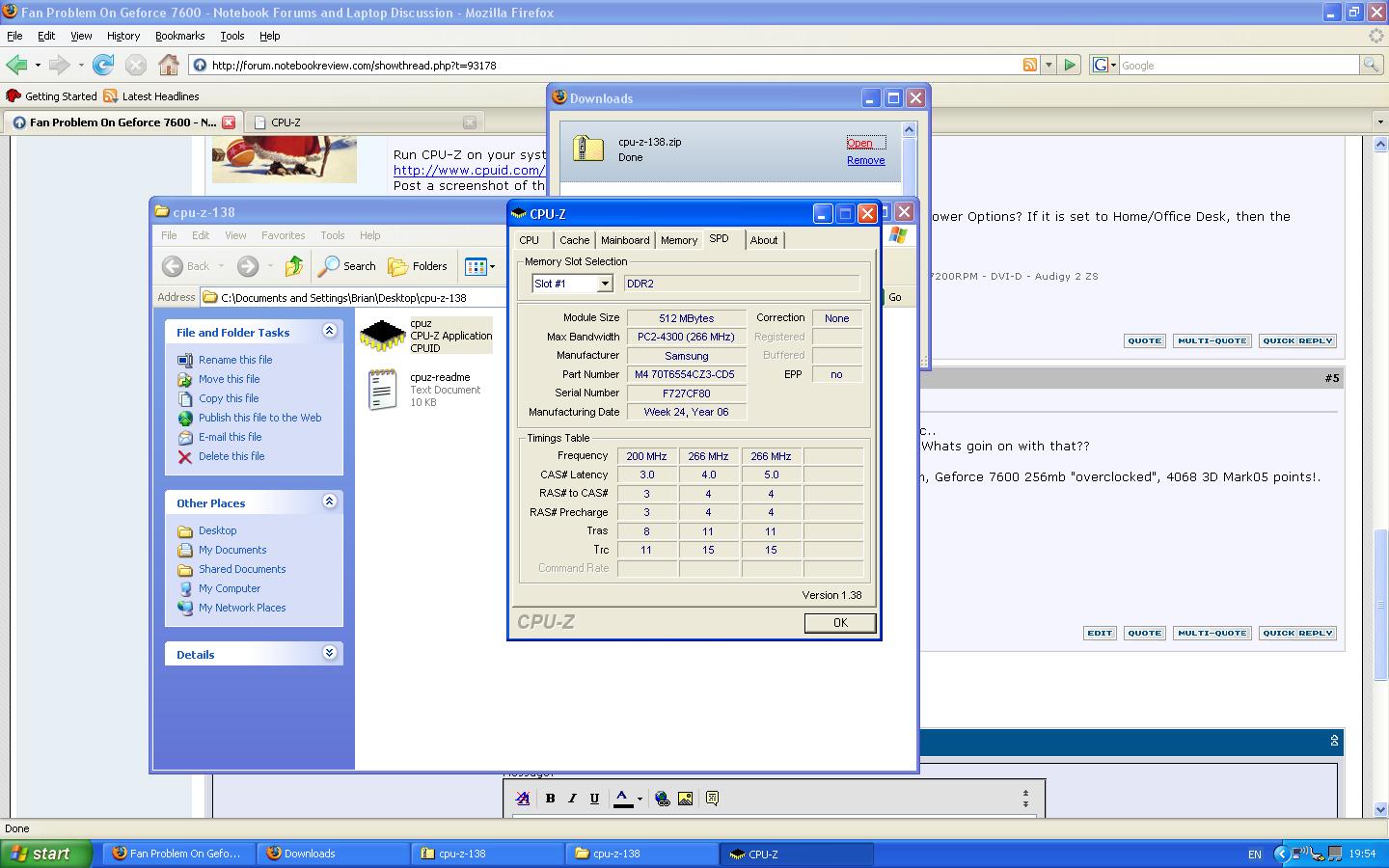Expand Details panel
This screenshot has height=868, width=1389.
click(329, 653)
